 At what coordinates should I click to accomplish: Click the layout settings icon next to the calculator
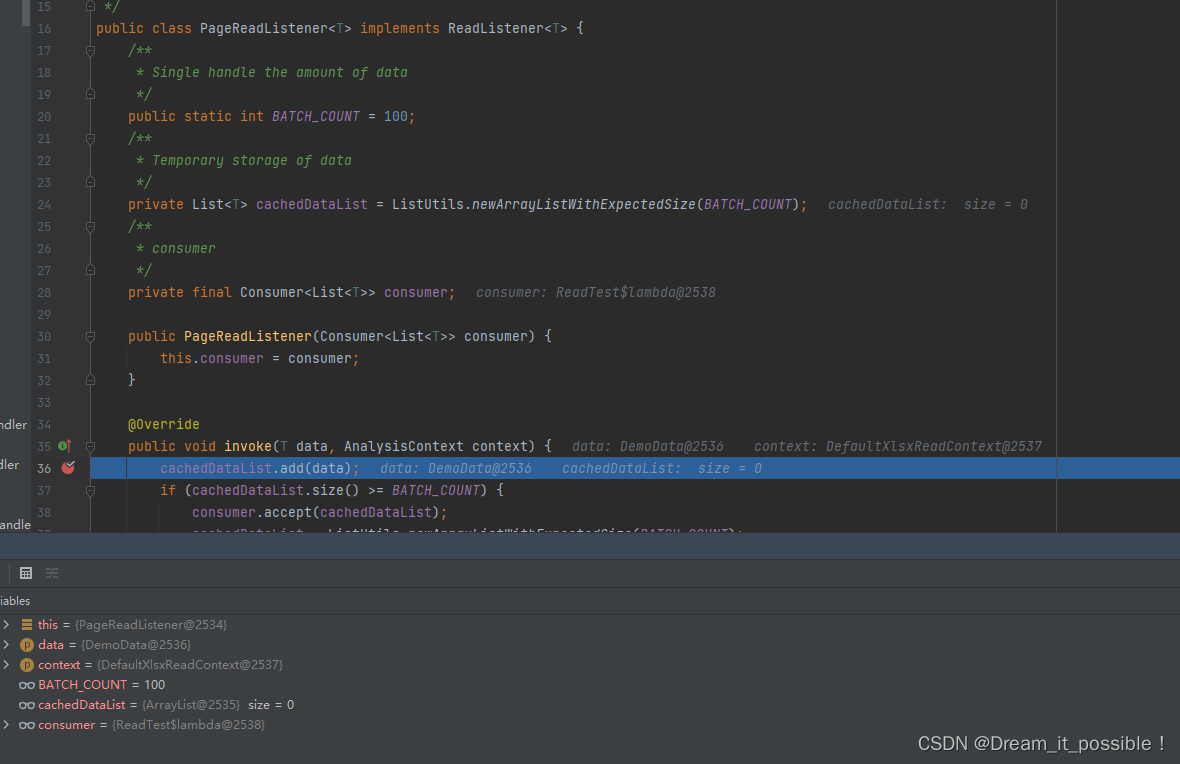pos(51,572)
